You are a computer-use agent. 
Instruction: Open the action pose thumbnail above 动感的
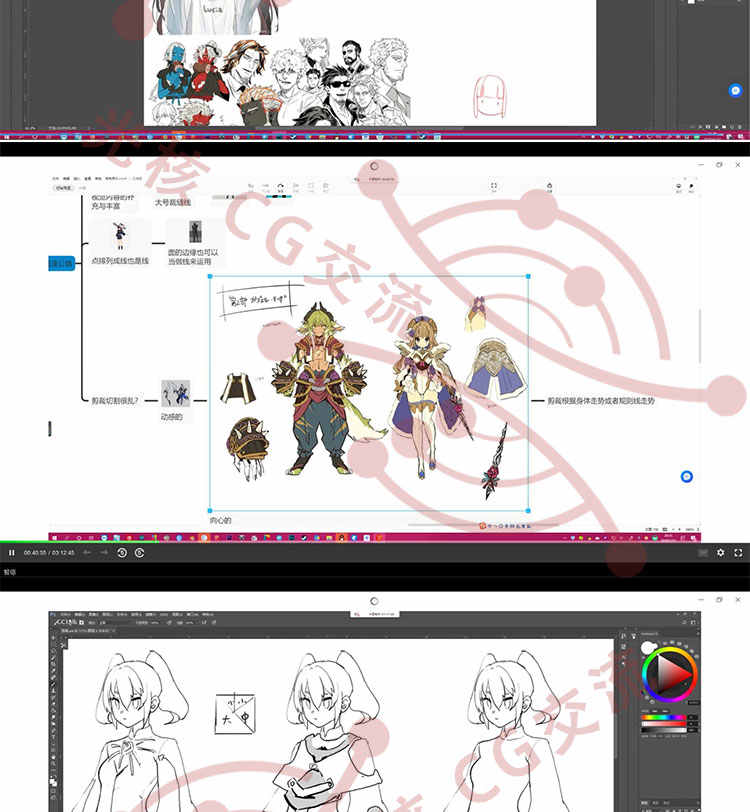click(176, 394)
